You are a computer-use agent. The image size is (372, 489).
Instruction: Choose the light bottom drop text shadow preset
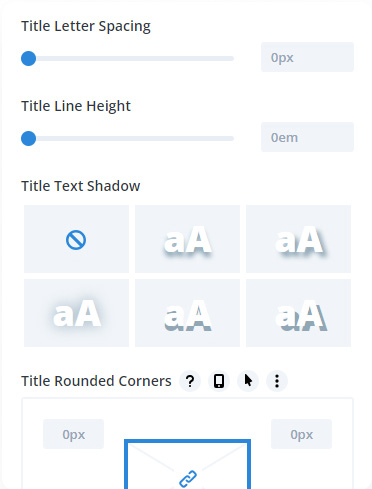[x=187, y=239]
